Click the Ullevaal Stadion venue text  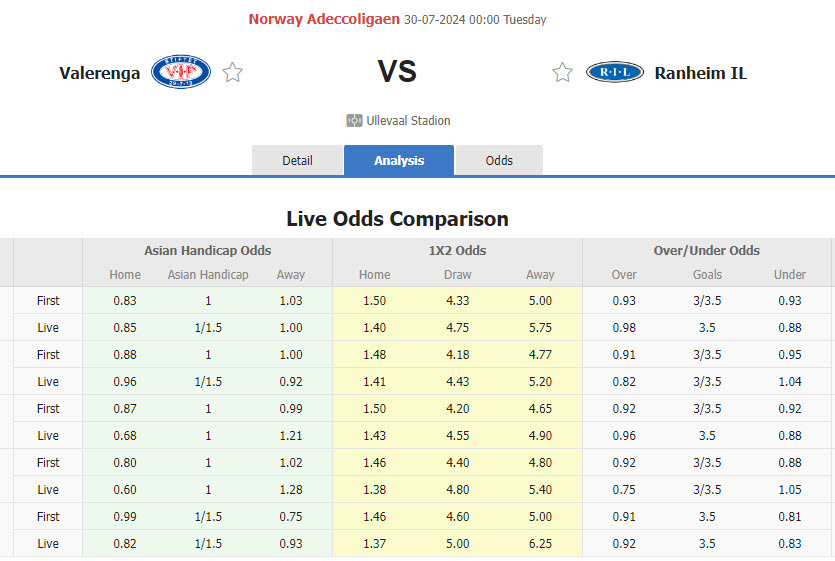(x=409, y=121)
